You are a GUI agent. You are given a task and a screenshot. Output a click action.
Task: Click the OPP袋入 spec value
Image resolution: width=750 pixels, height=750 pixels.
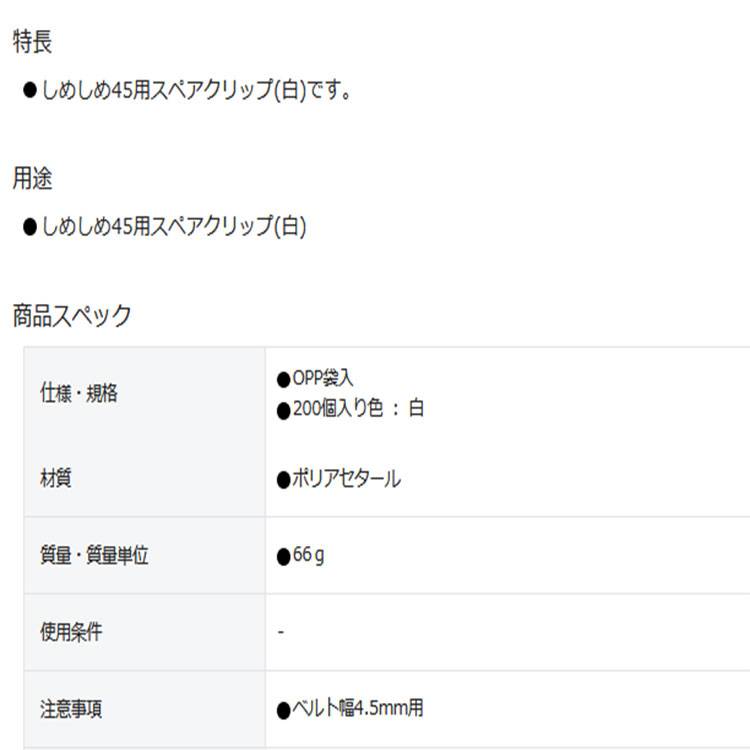coord(322,378)
